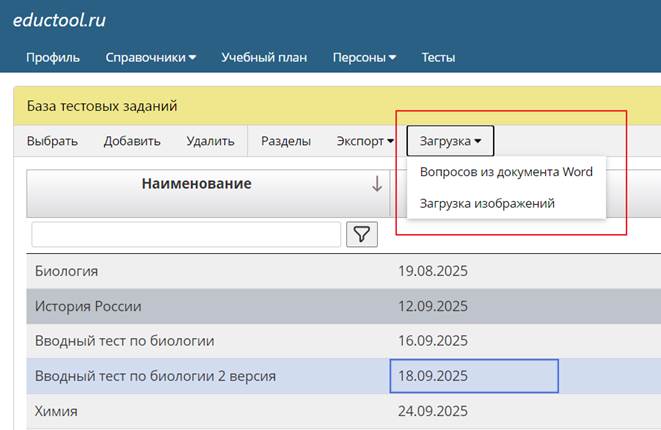Choose Загрузка изображений menu item
The image size is (661, 430).
click(487, 203)
